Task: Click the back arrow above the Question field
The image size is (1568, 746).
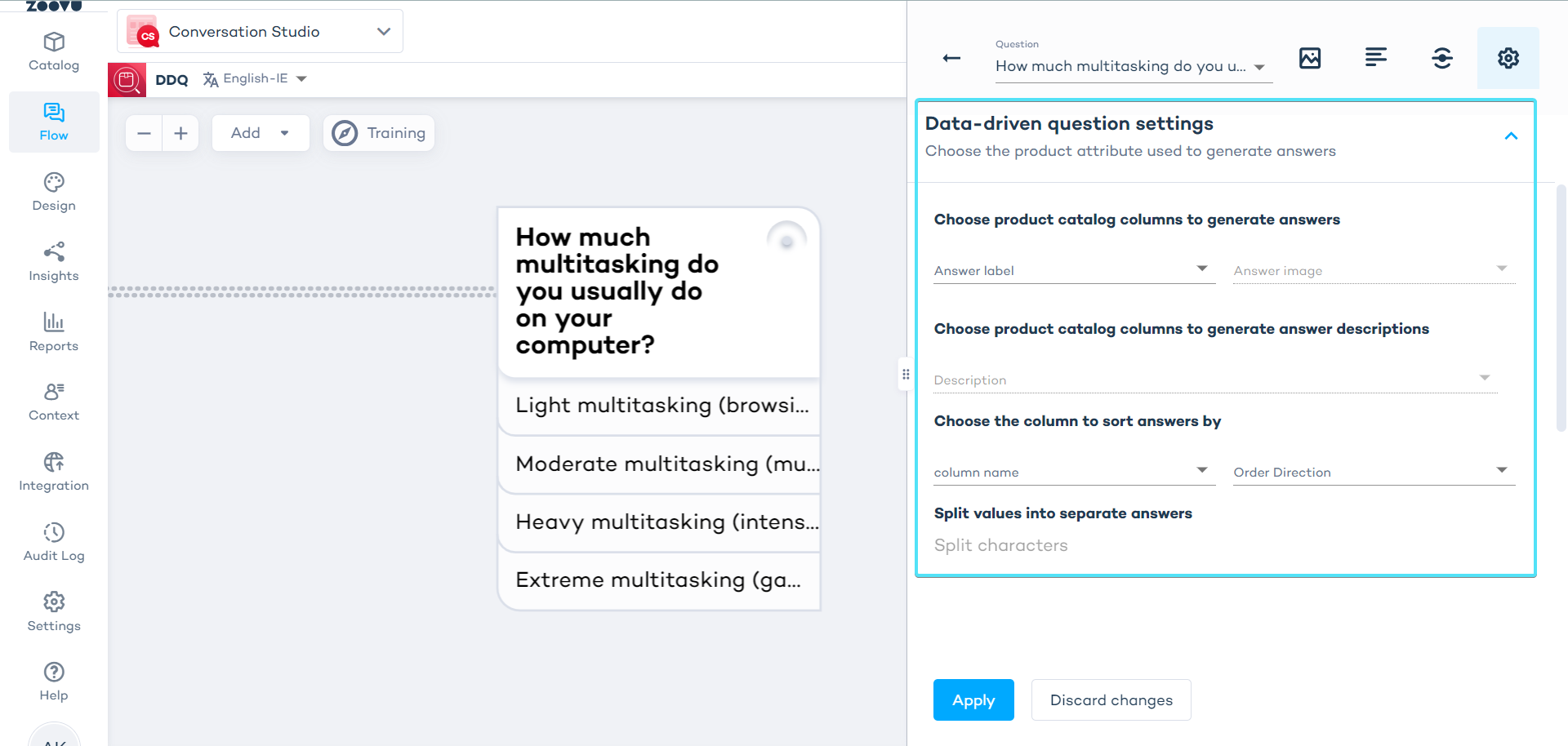Action: pos(951,58)
